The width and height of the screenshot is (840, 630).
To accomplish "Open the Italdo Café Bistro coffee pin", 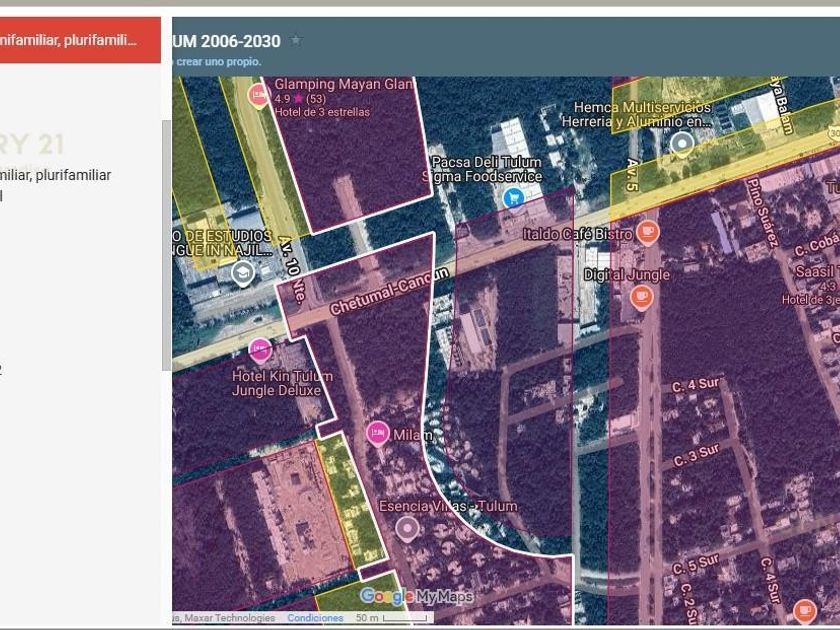I will point(648,232).
